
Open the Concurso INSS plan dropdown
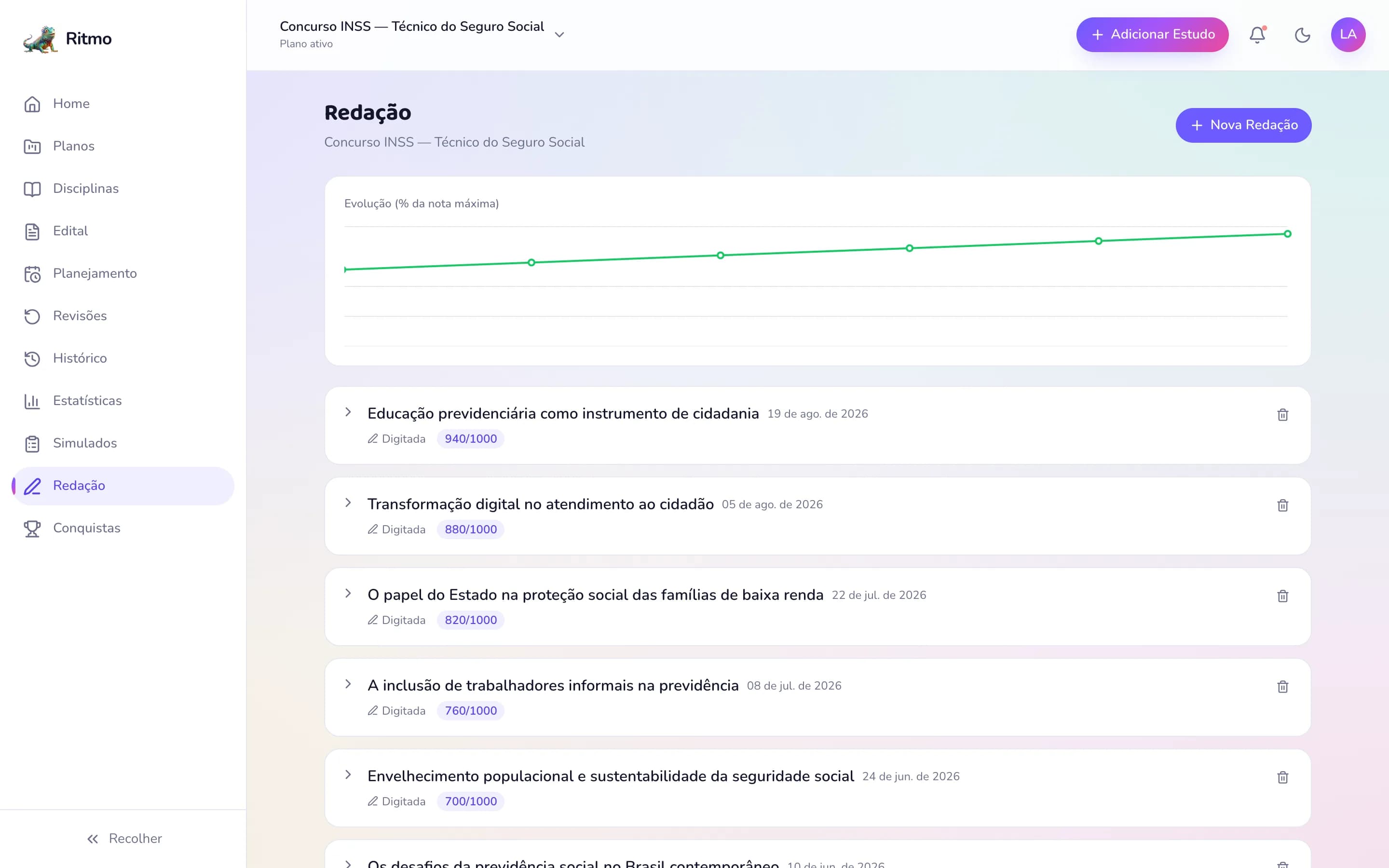pos(422,34)
